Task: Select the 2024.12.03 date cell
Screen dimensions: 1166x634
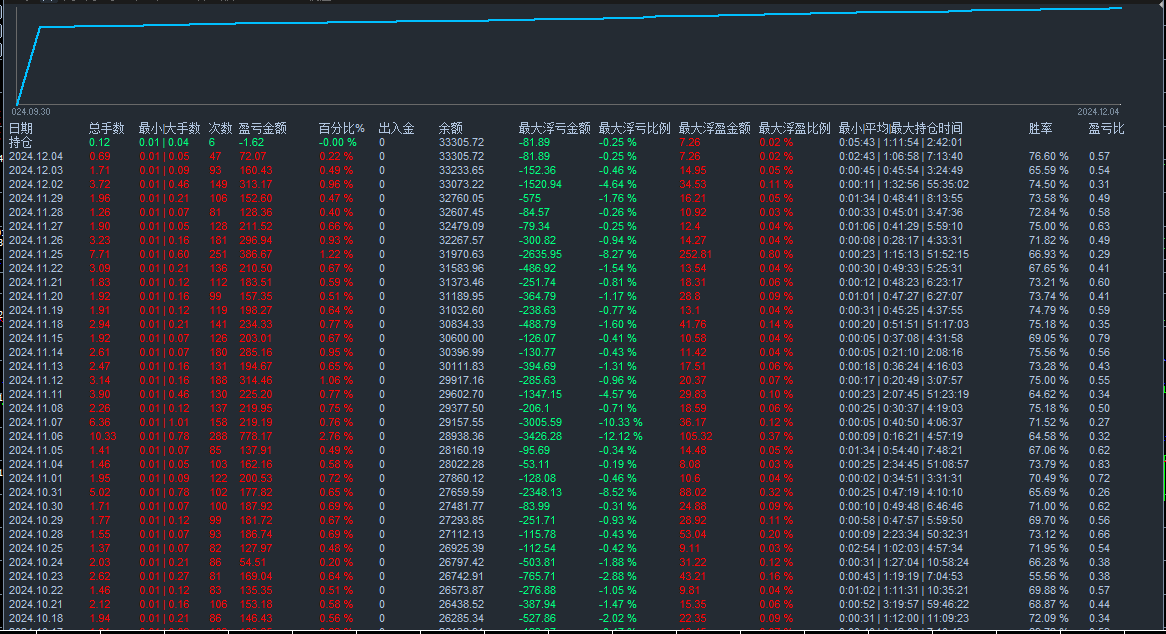Action: [36, 170]
